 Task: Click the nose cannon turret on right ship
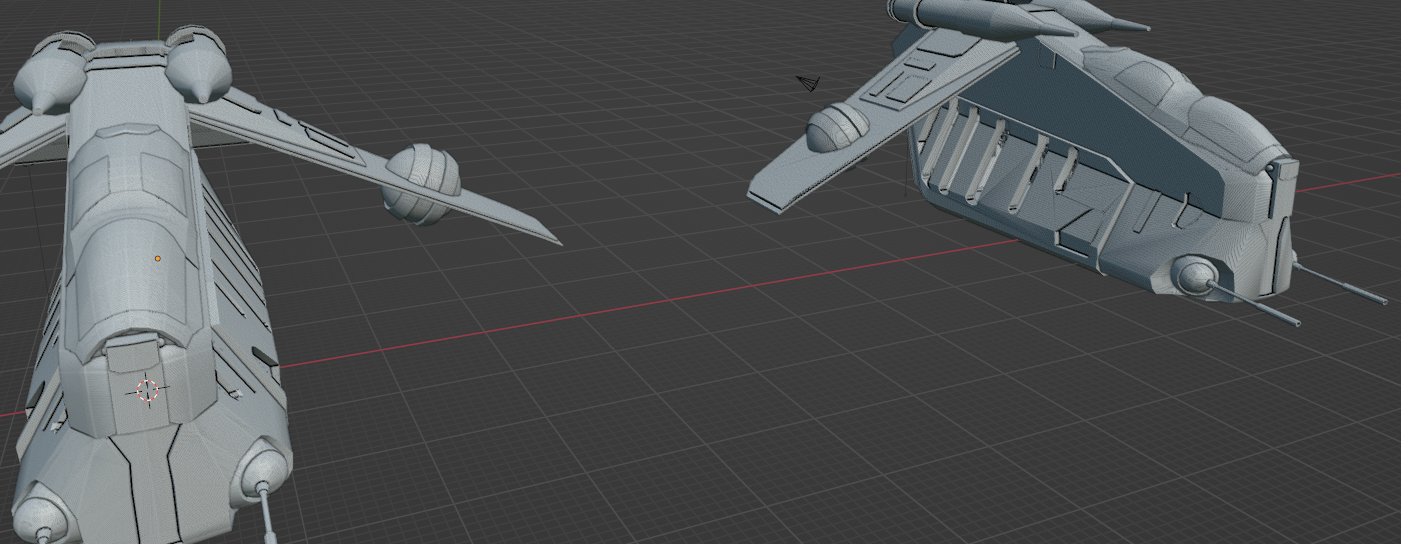(1194, 276)
